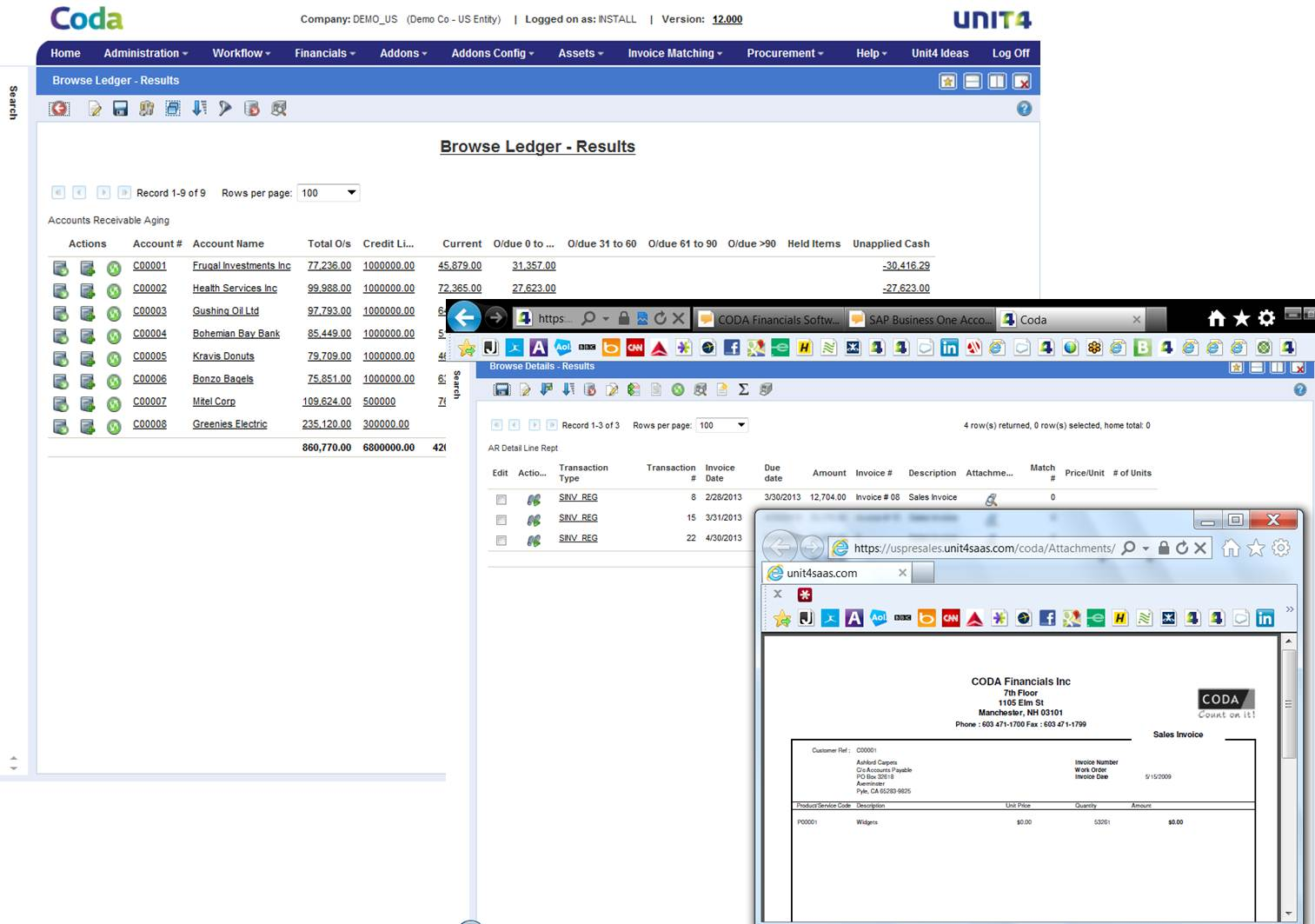Expand the Addons menu
Viewport: 1315px width, 924px height.
[403, 53]
